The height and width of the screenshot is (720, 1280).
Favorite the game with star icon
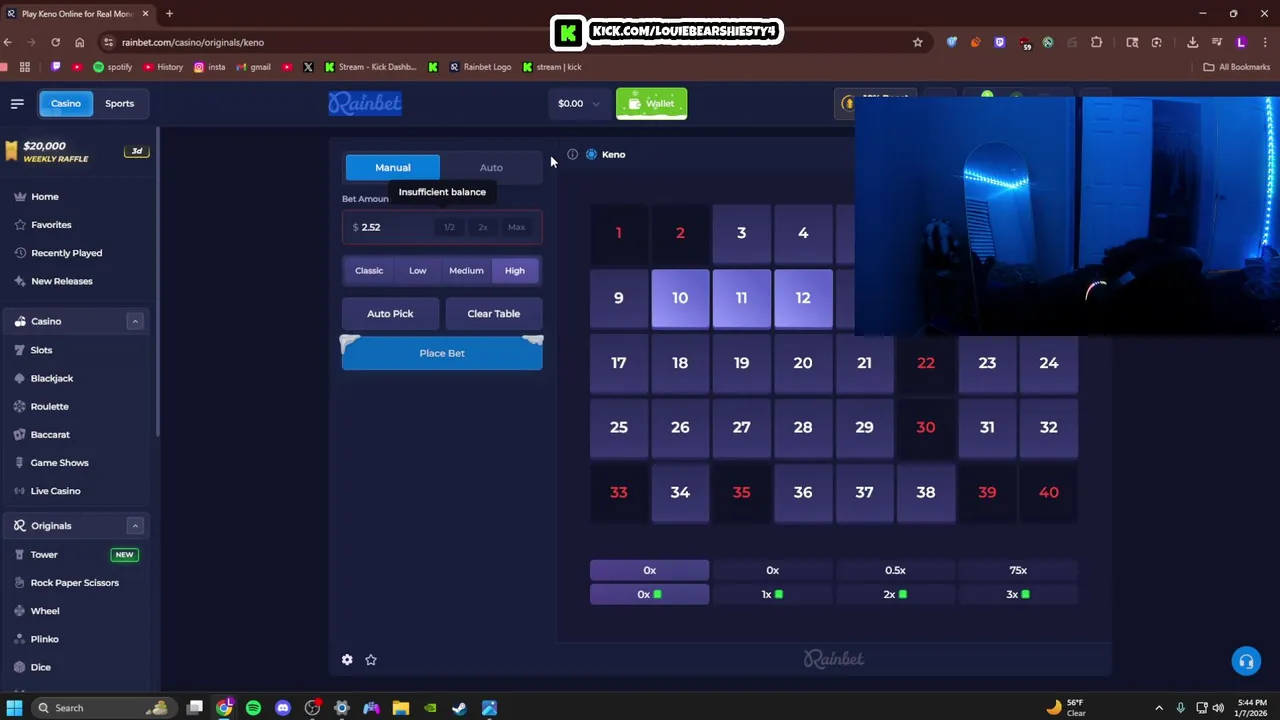pos(371,659)
